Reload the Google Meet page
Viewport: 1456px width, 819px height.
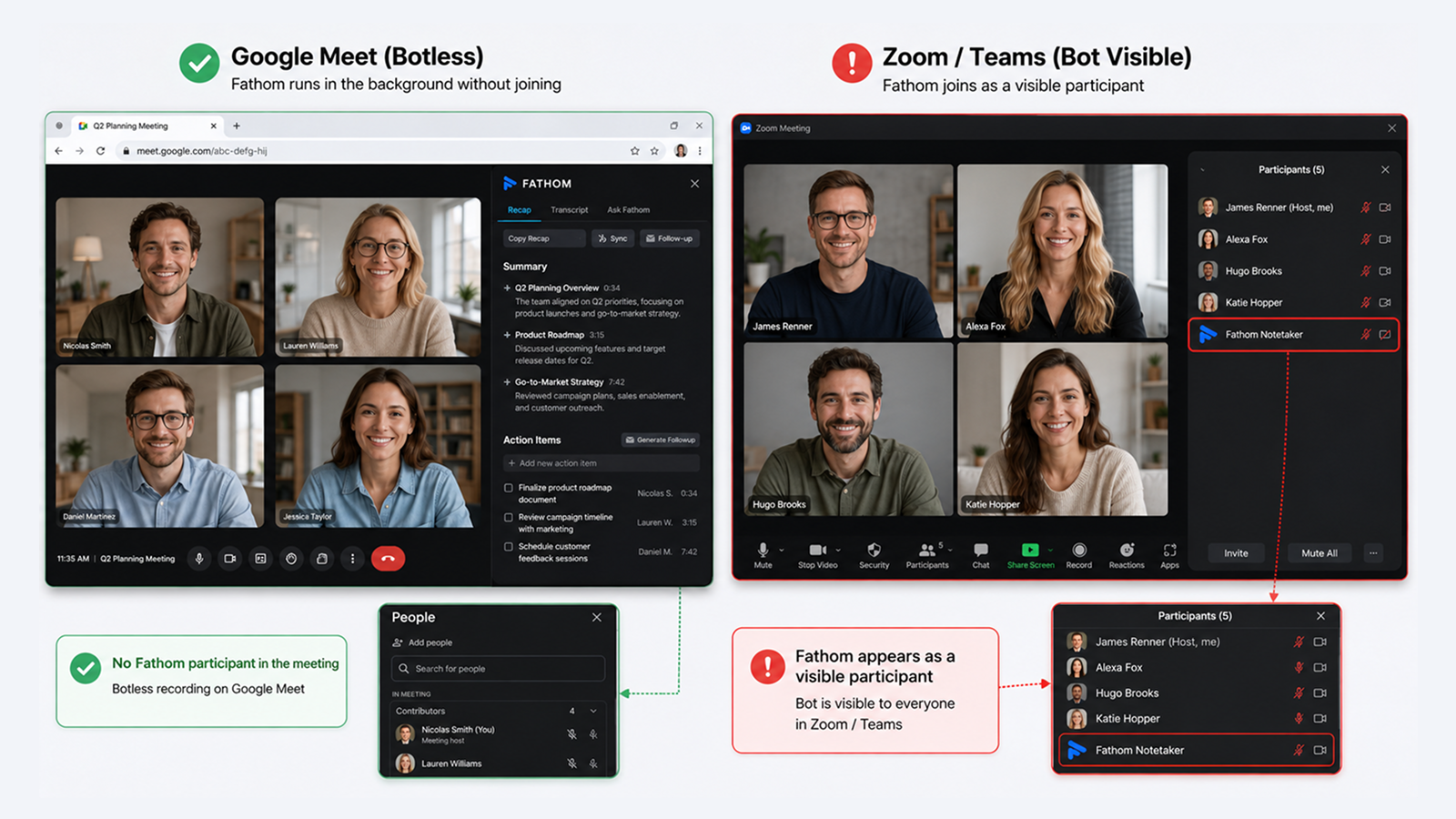point(100,151)
